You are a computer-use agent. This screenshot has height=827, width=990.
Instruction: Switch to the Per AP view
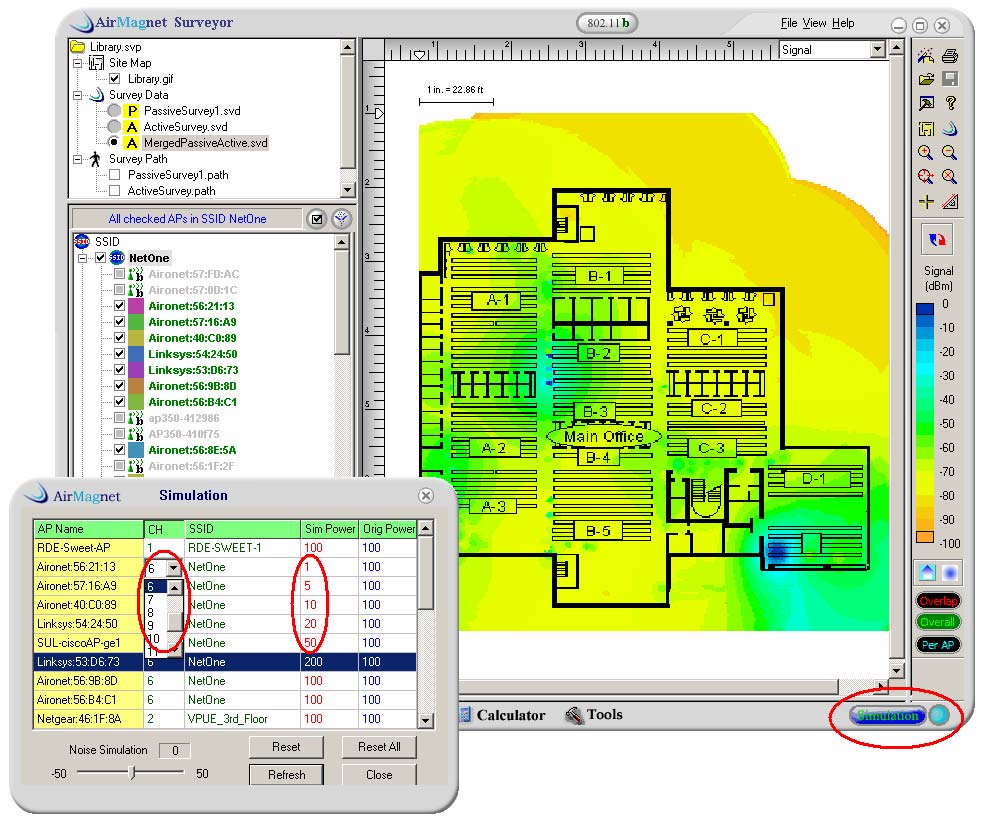[x=938, y=645]
